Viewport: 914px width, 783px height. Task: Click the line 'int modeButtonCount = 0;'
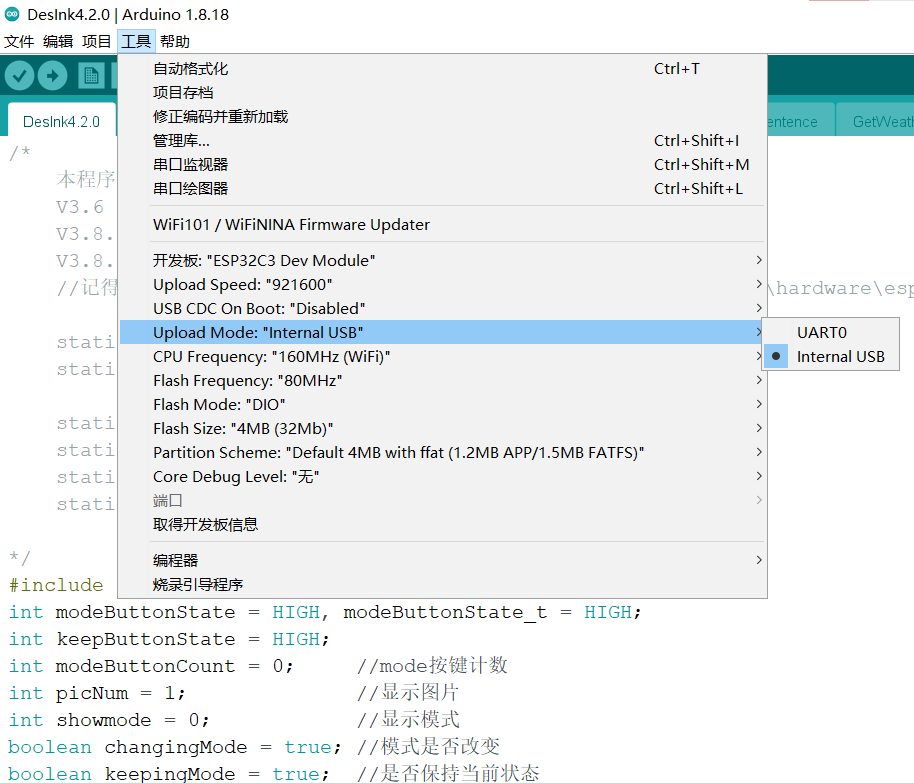pos(151,666)
